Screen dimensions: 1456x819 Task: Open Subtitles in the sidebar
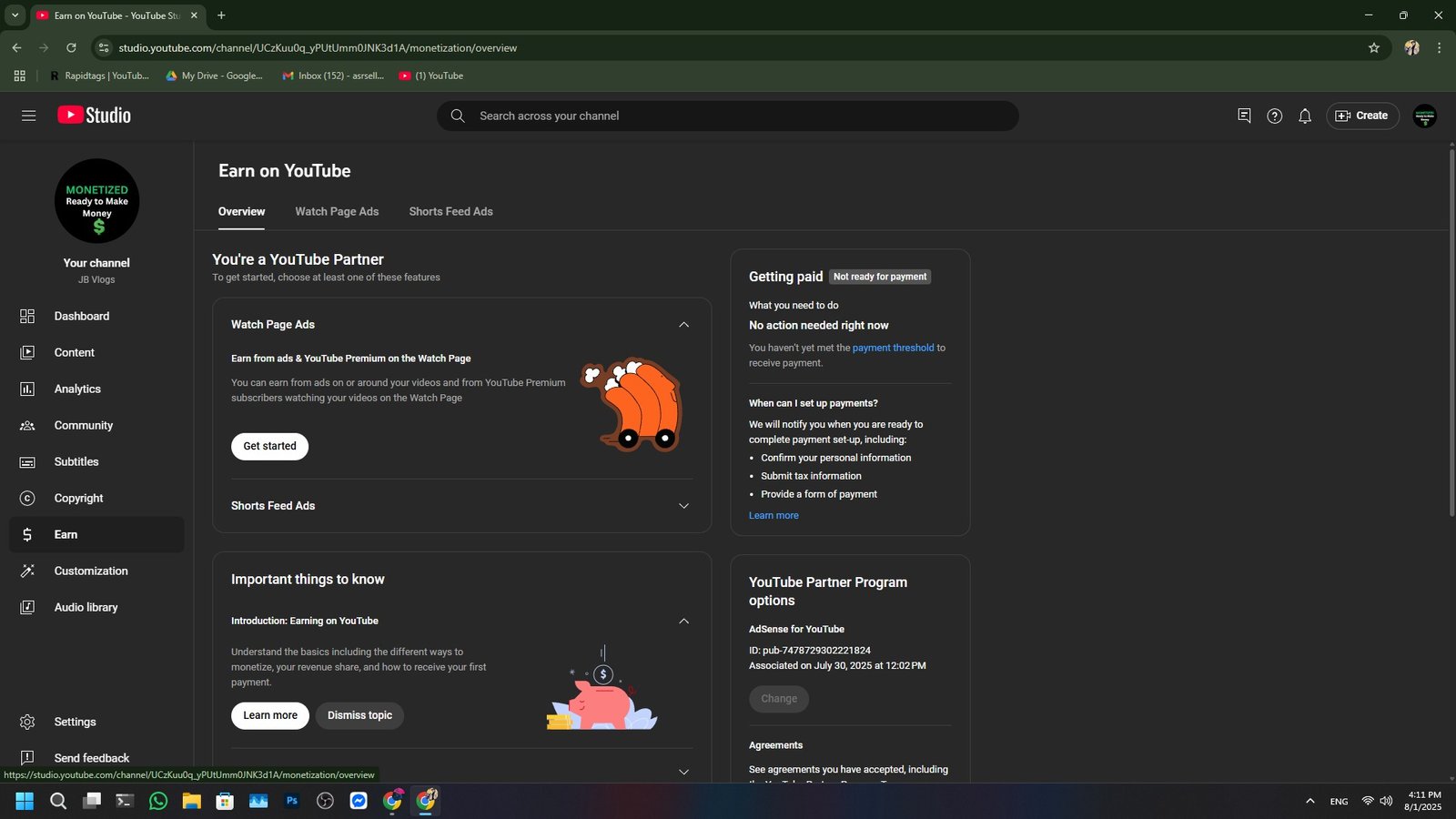tap(96, 461)
